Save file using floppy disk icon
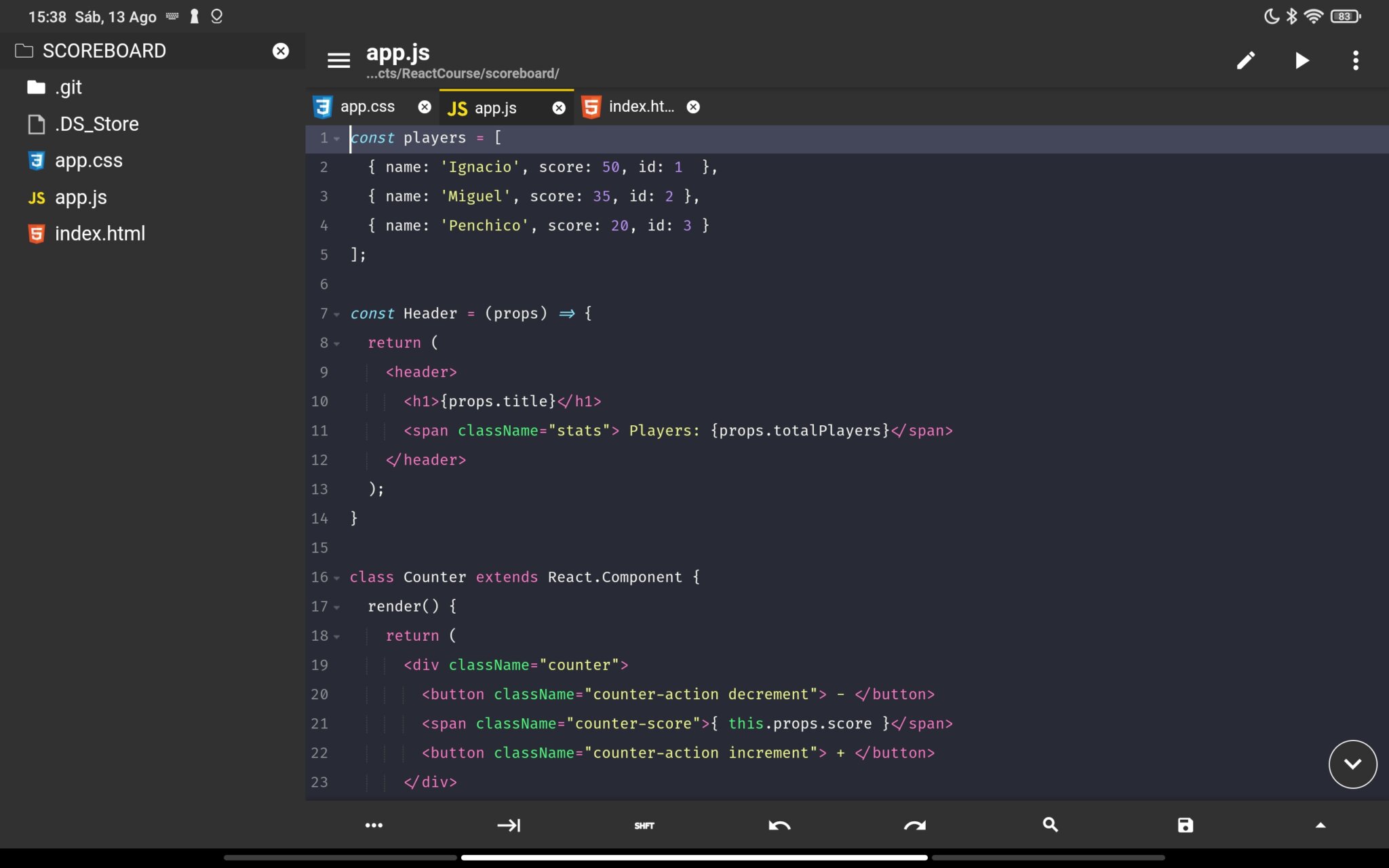This screenshot has width=1389, height=868. click(x=1185, y=825)
